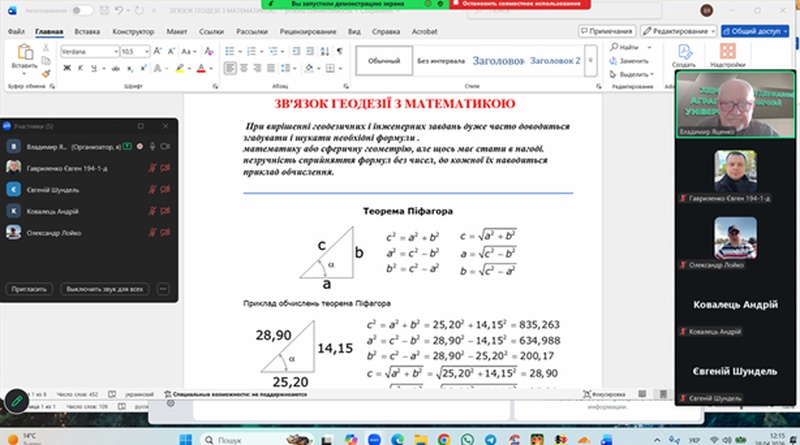This screenshot has width=800, height=445.
Task: Toggle bold formatting in the ribbon
Action: [x=67, y=68]
